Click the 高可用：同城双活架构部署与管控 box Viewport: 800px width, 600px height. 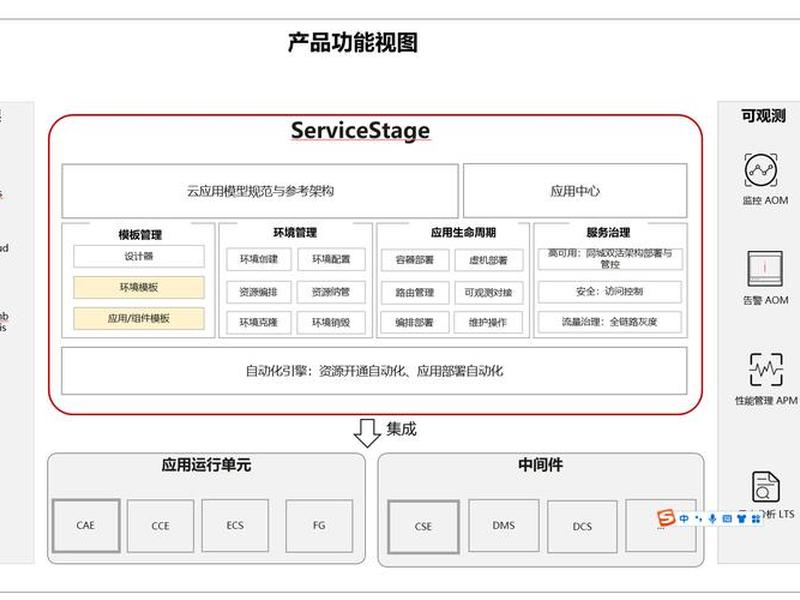610,259
